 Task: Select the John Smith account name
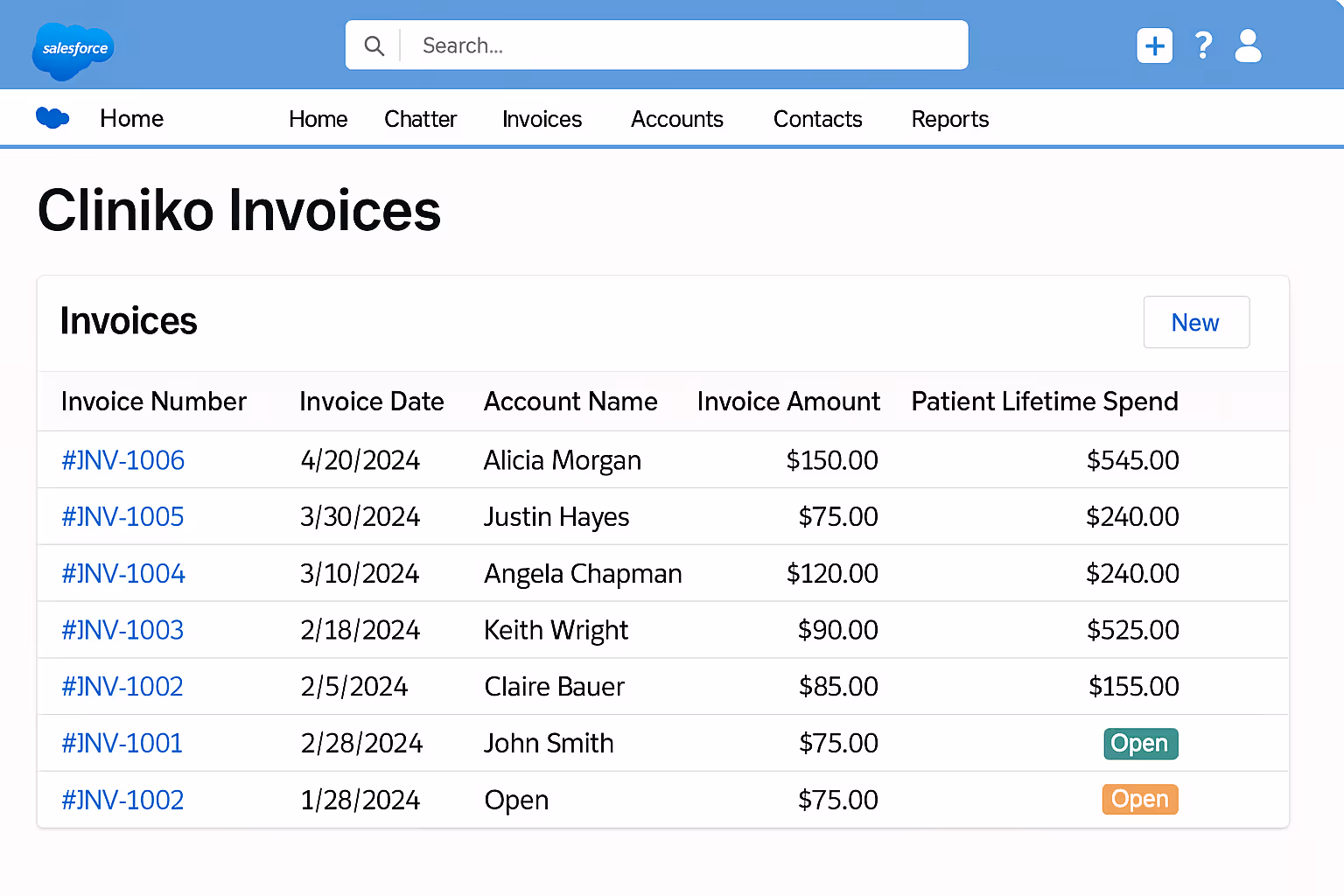pos(549,743)
